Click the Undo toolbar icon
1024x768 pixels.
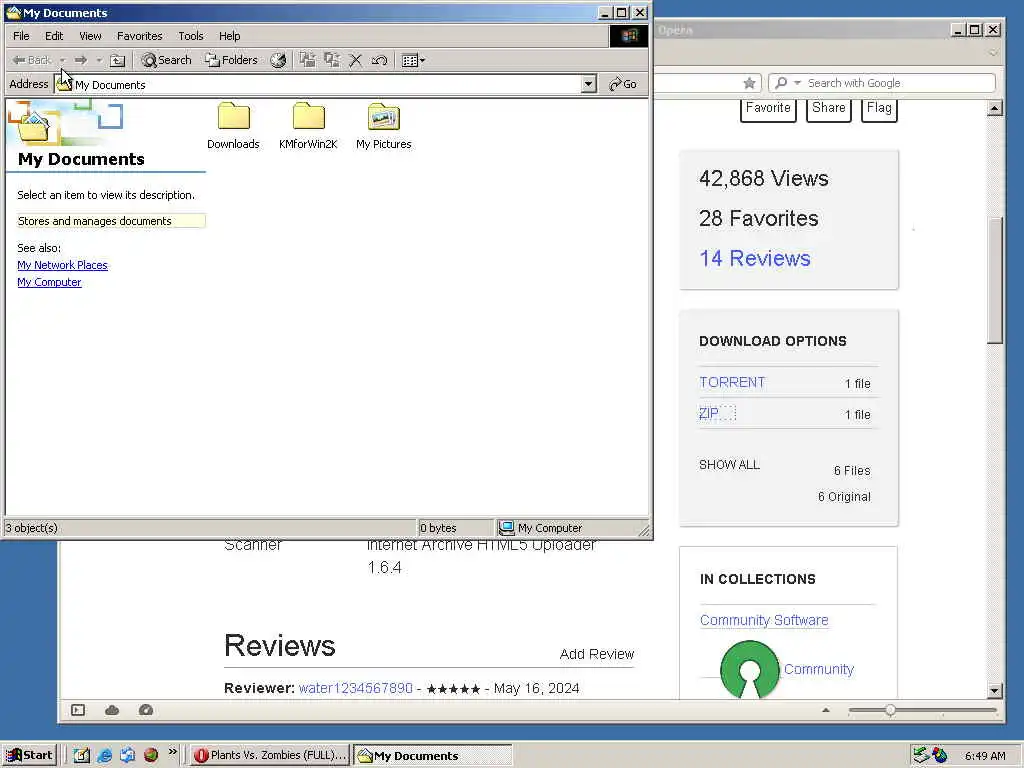pos(379,60)
